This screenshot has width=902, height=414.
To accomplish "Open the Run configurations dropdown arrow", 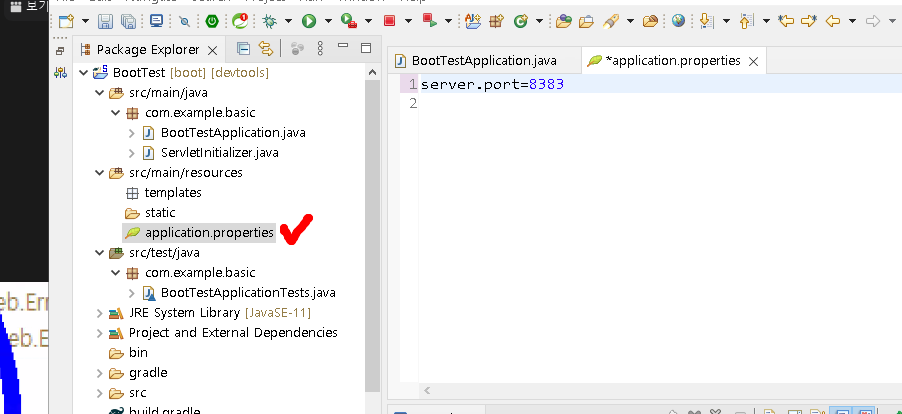I will tap(328, 21).
